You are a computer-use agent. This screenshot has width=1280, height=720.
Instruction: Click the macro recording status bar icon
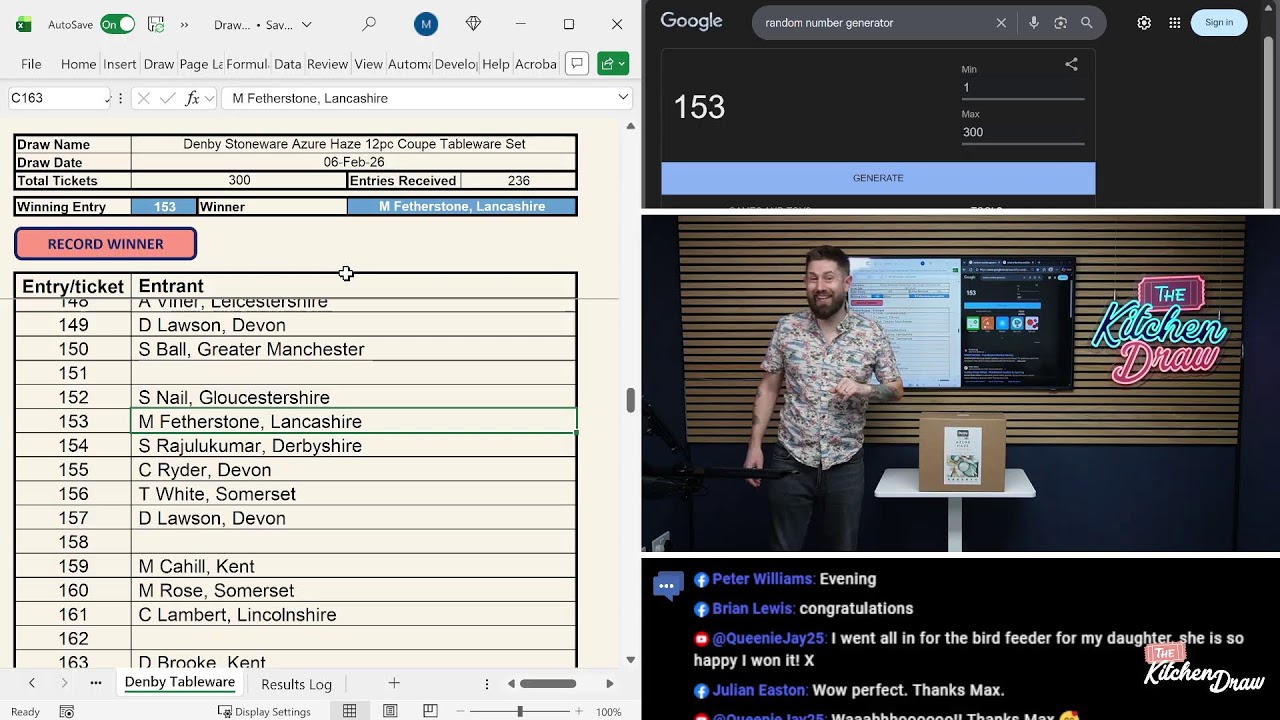pos(66,712)
